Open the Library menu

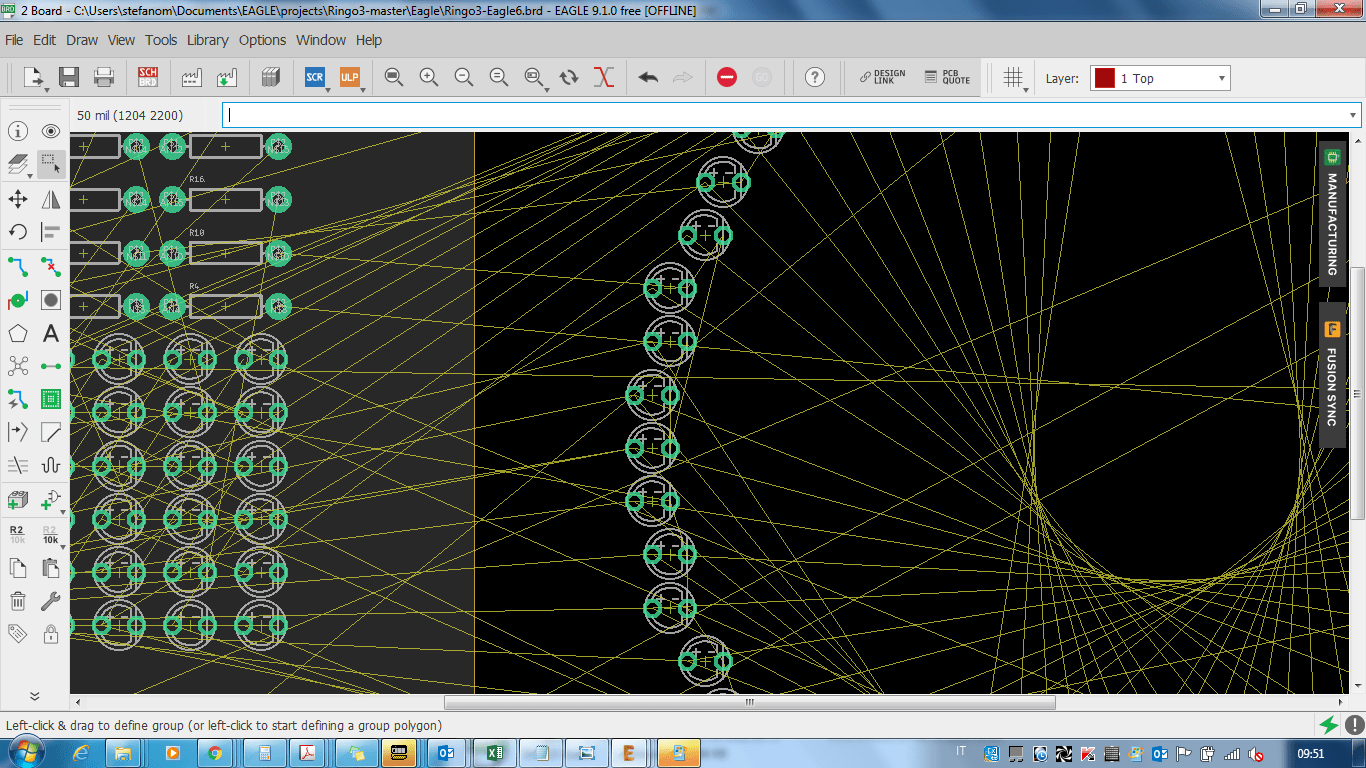pos(207,40)
